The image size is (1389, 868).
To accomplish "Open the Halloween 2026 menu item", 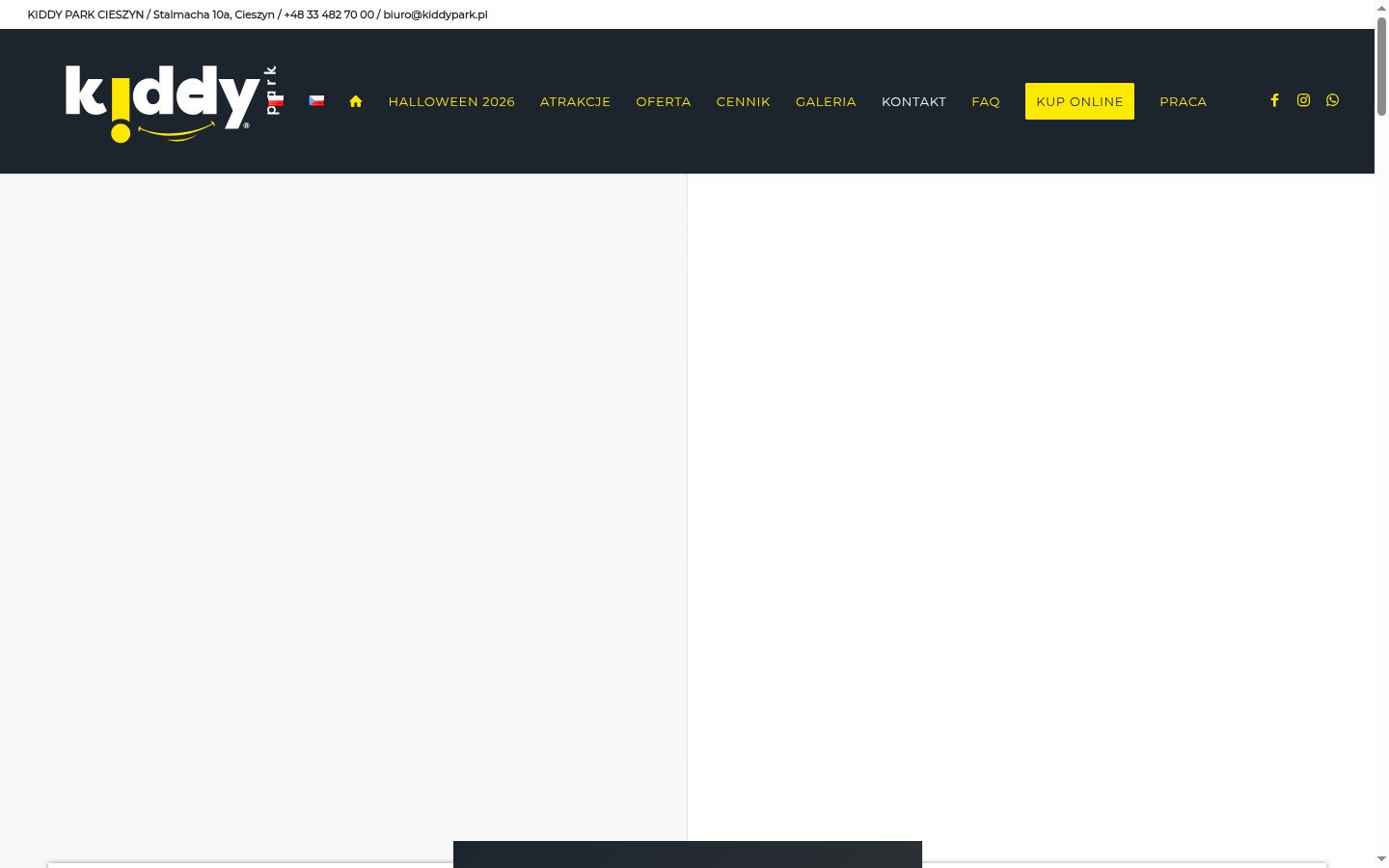I will tap(451, 101).
